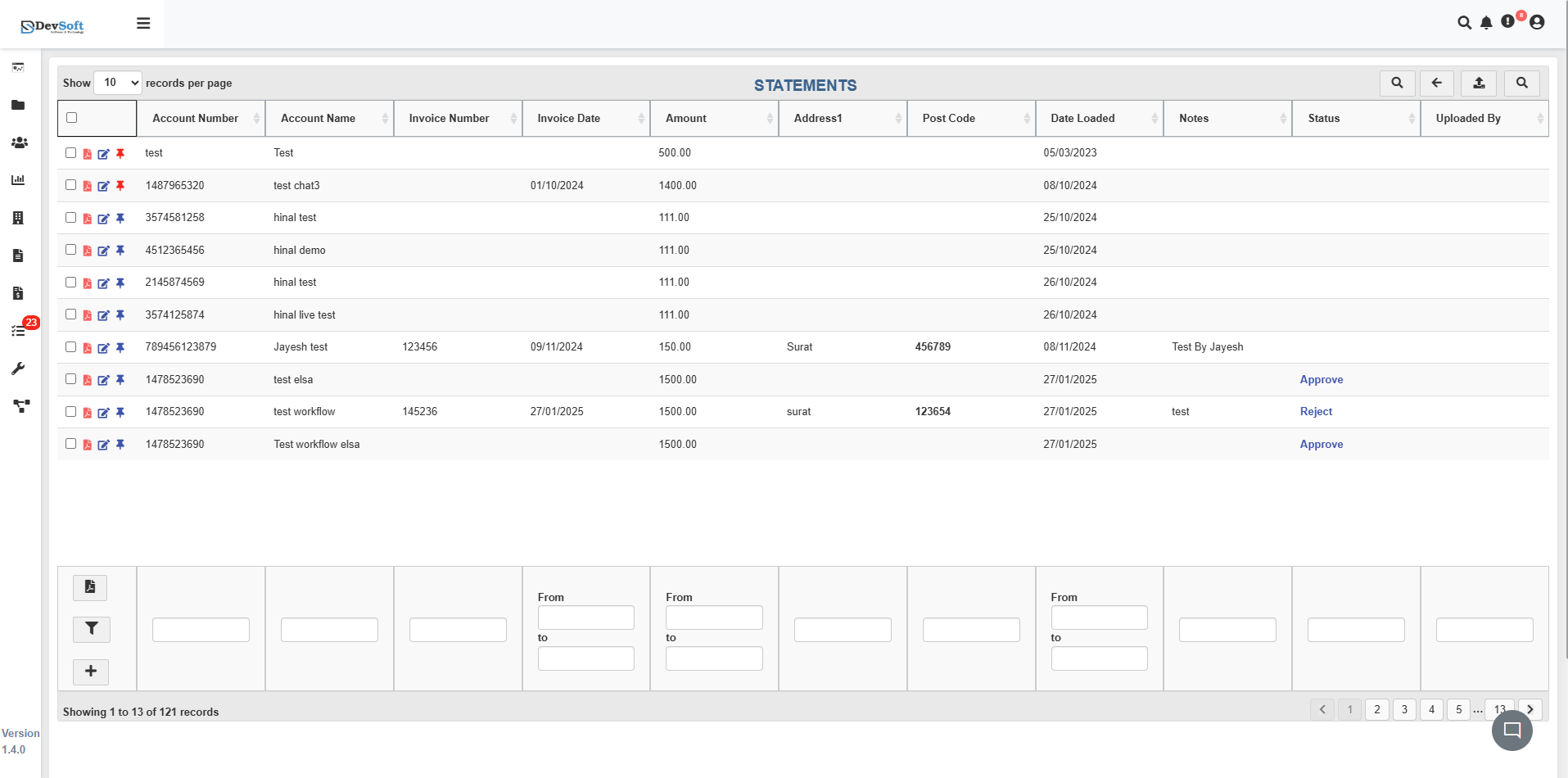Screen dimensions: 1568x778
Task: Check the checkbox for the hinal demo row
Action: tap(70, 250)
